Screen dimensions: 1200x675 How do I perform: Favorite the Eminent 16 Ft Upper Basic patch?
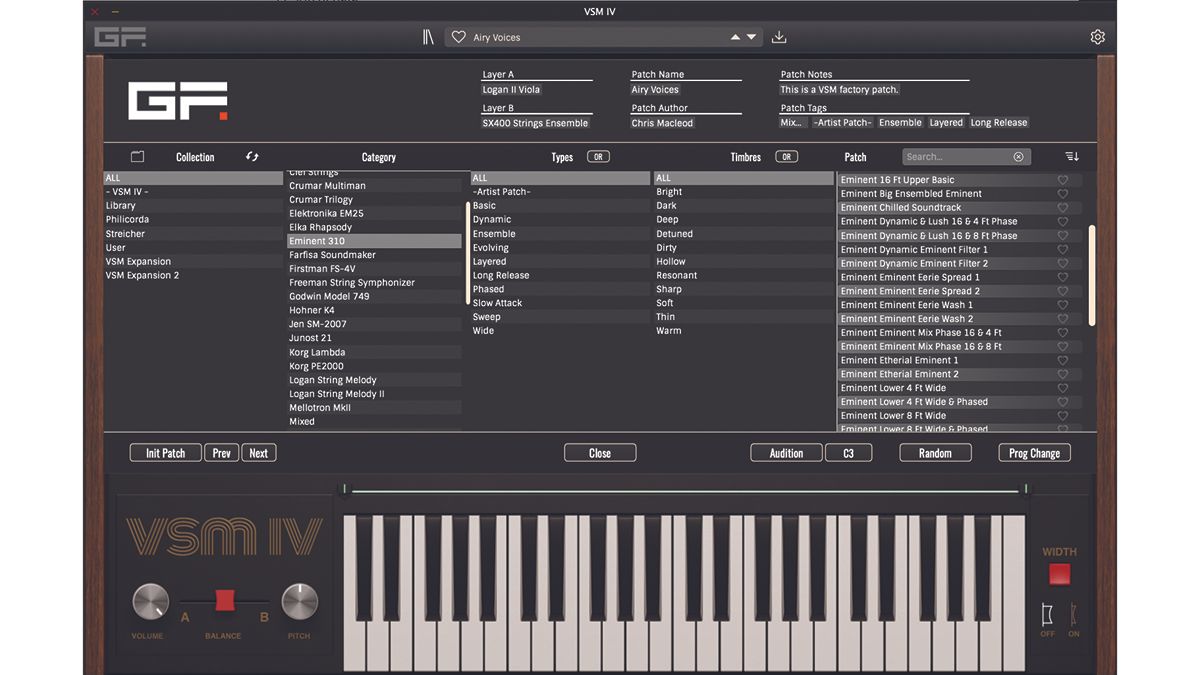(x=1063, y=180)
